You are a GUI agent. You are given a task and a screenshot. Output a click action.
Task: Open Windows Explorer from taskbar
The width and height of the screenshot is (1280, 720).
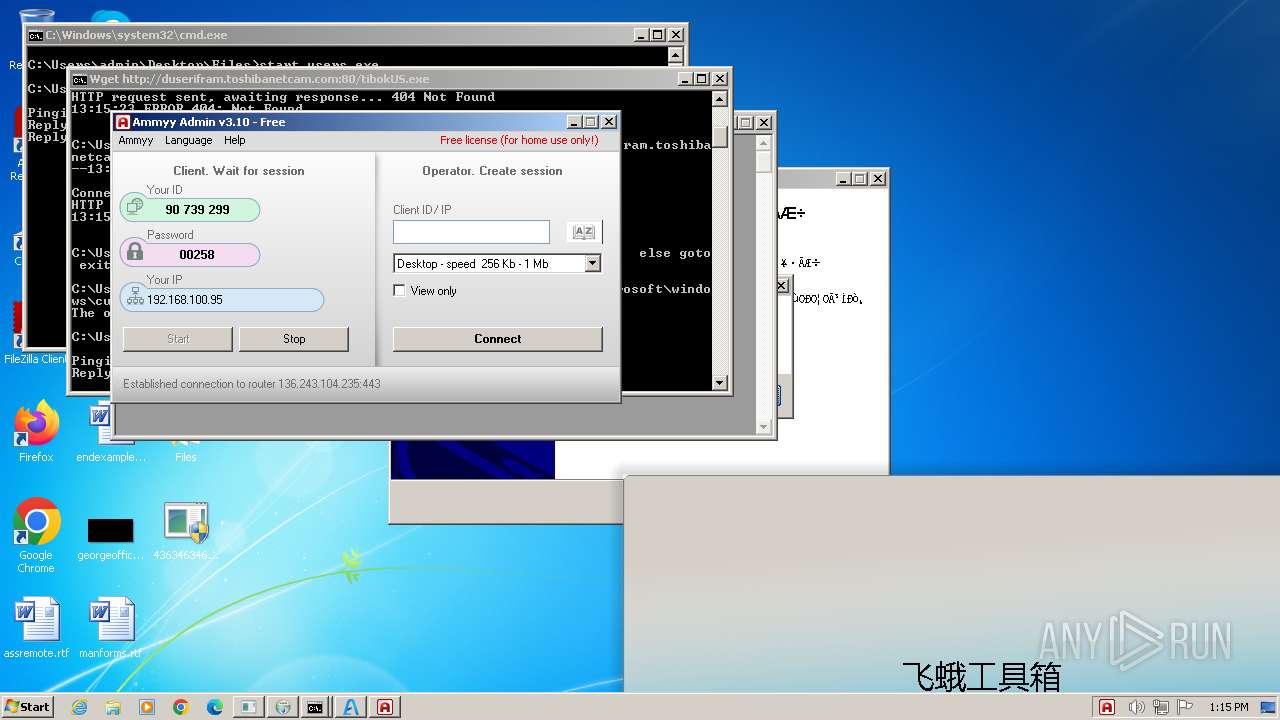(x=113, y=707)
